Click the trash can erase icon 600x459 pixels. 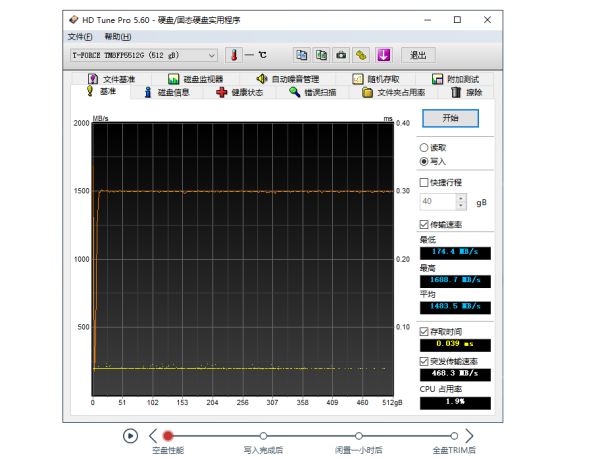click(x=456, y=92)
